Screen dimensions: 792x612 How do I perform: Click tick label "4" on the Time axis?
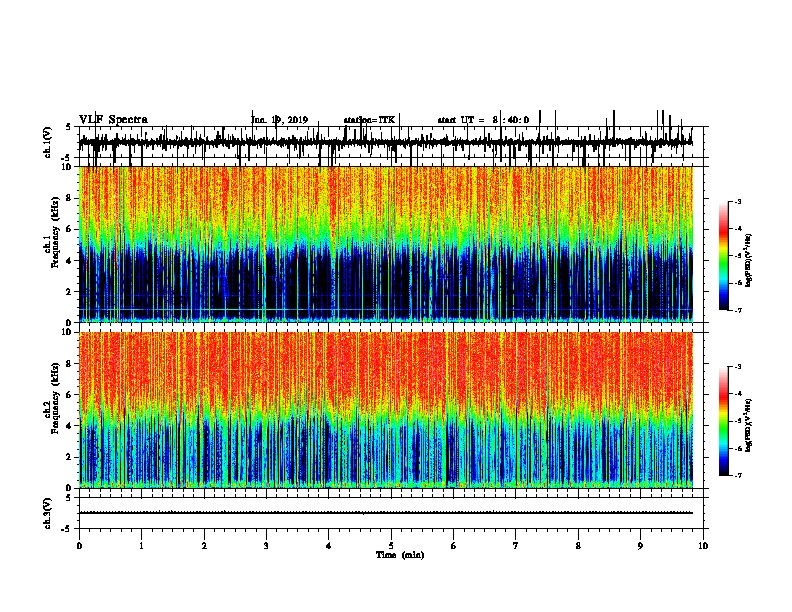point(329,546)
